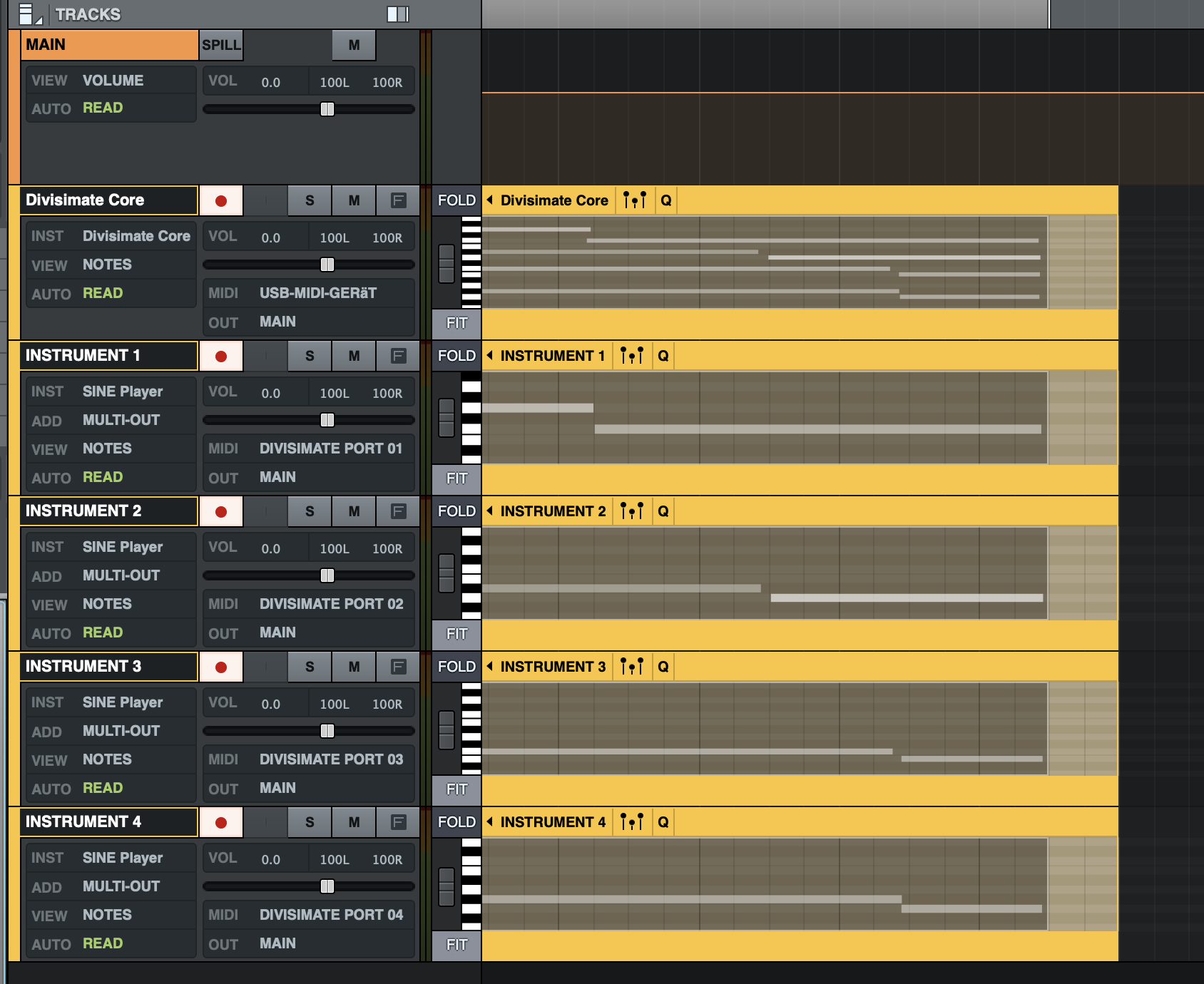Click the Q quantize icon on INSTRUMENT 4 clip

[x=663, y=822]
